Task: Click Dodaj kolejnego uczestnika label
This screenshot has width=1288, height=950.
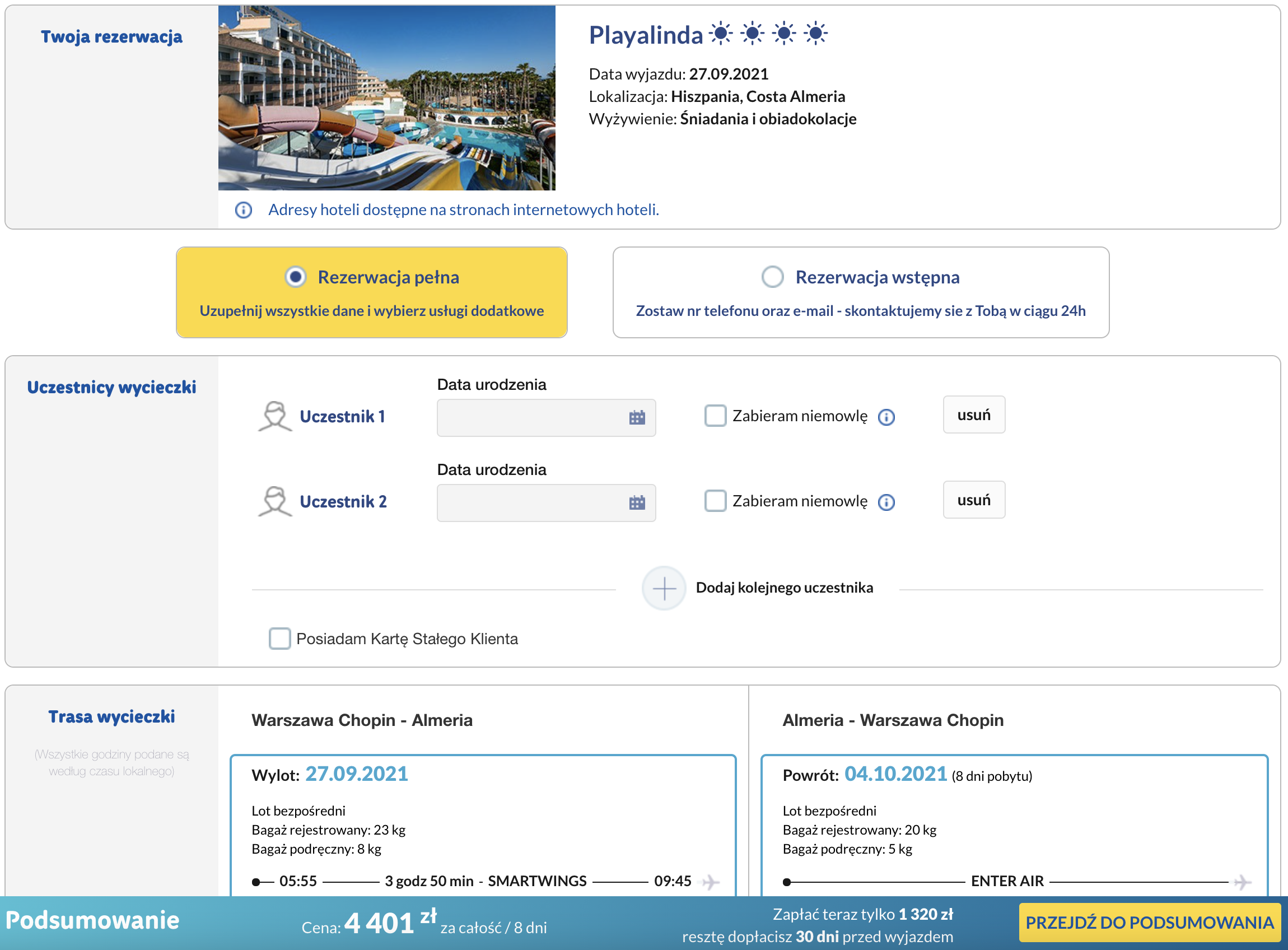Action: coord(784,588)
